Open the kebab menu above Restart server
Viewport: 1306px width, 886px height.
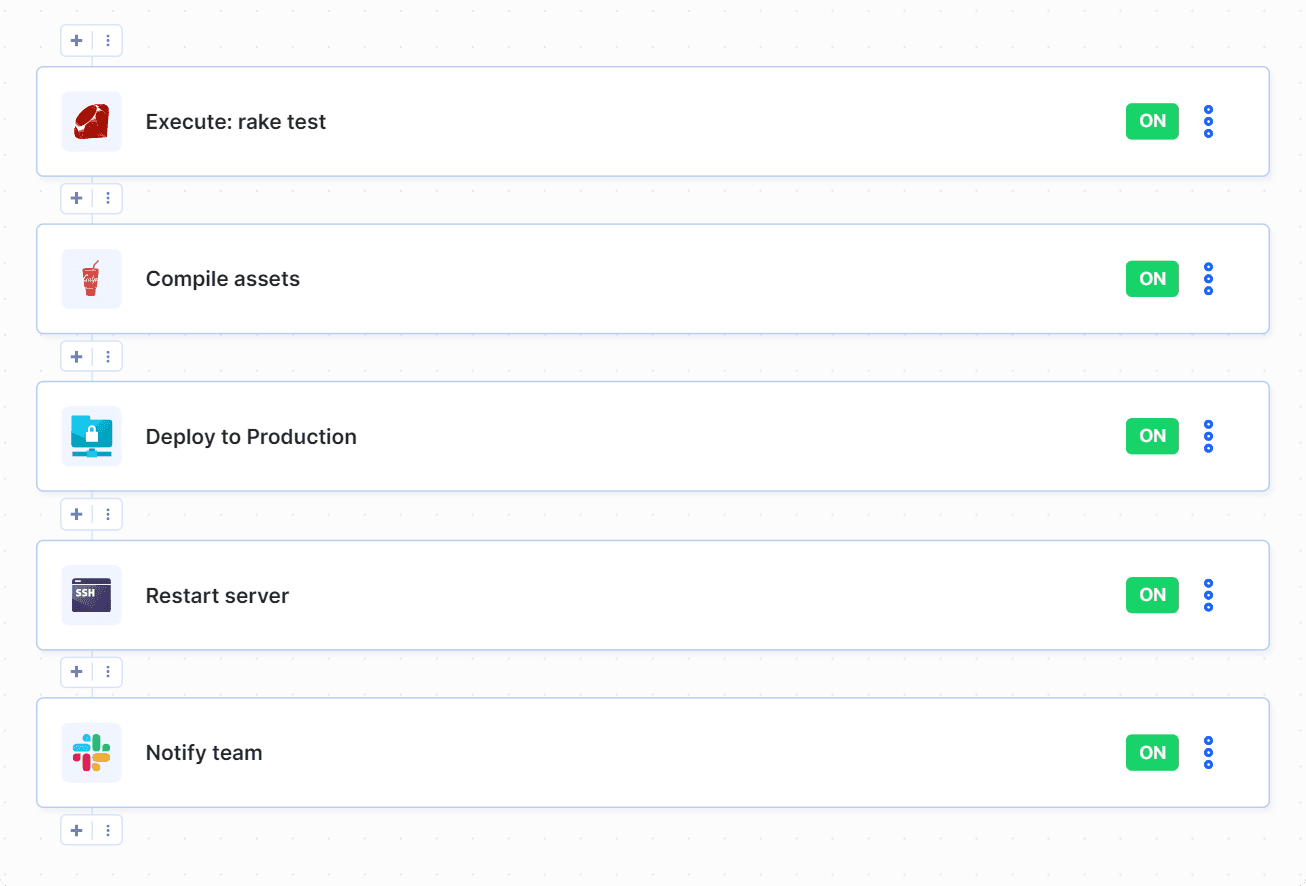click(x=107, y=514)
